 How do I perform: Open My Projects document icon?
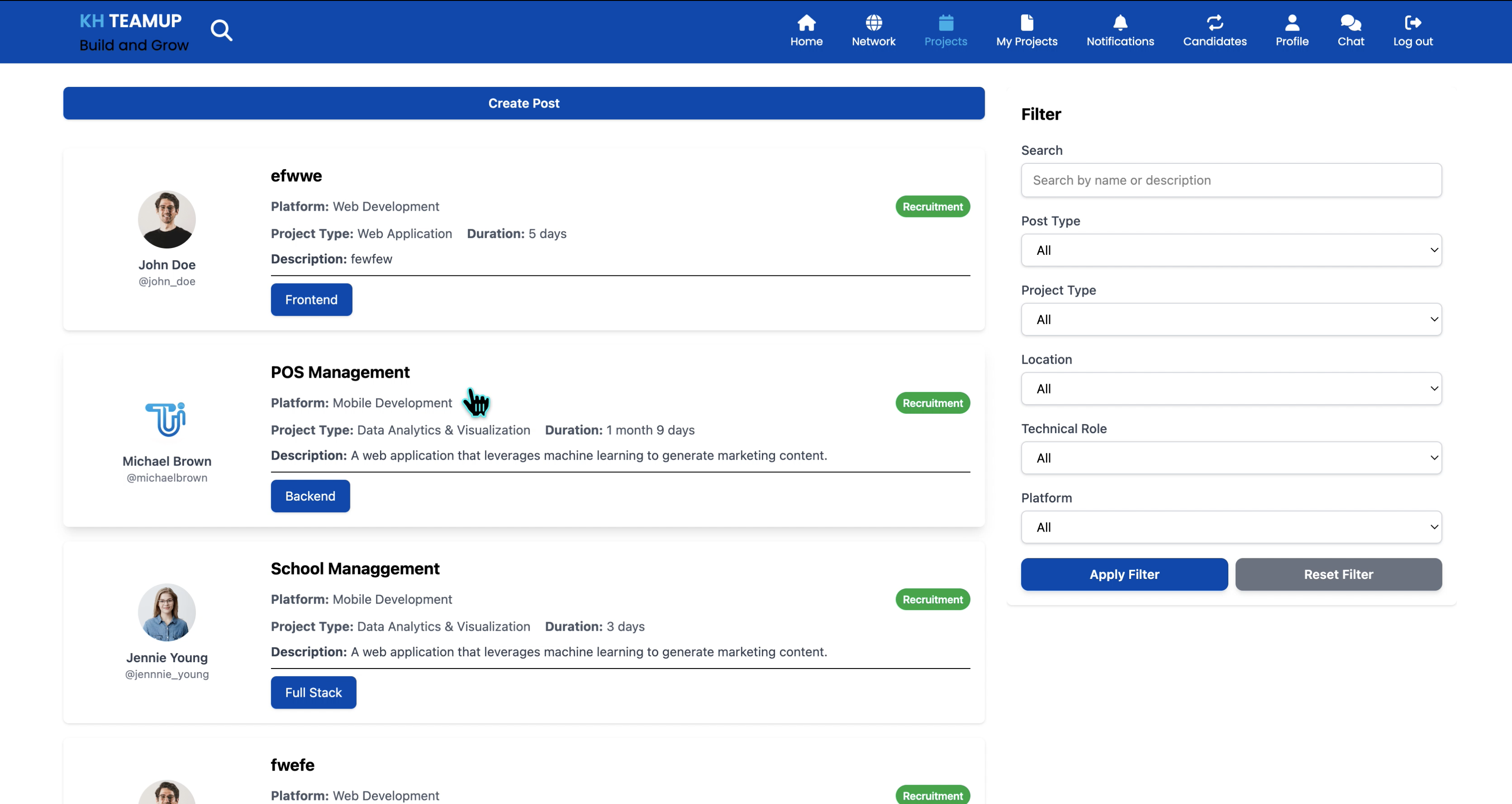(1027, 23)
